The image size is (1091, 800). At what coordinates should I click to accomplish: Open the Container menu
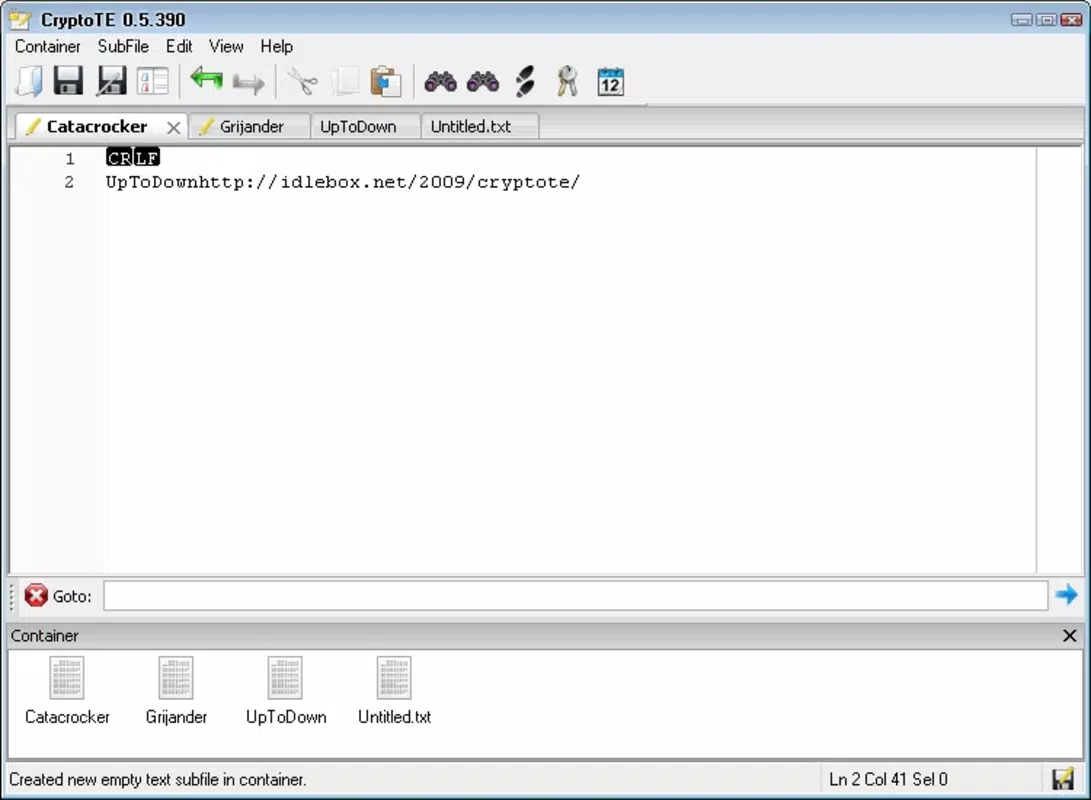(x=47, y=47)
